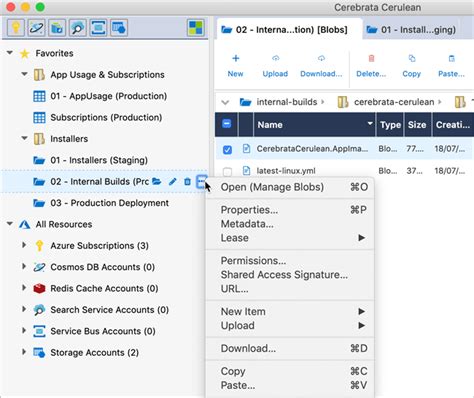Expand Storage Accounts (2)
474x398 pixels.
(x=24, y=352)
